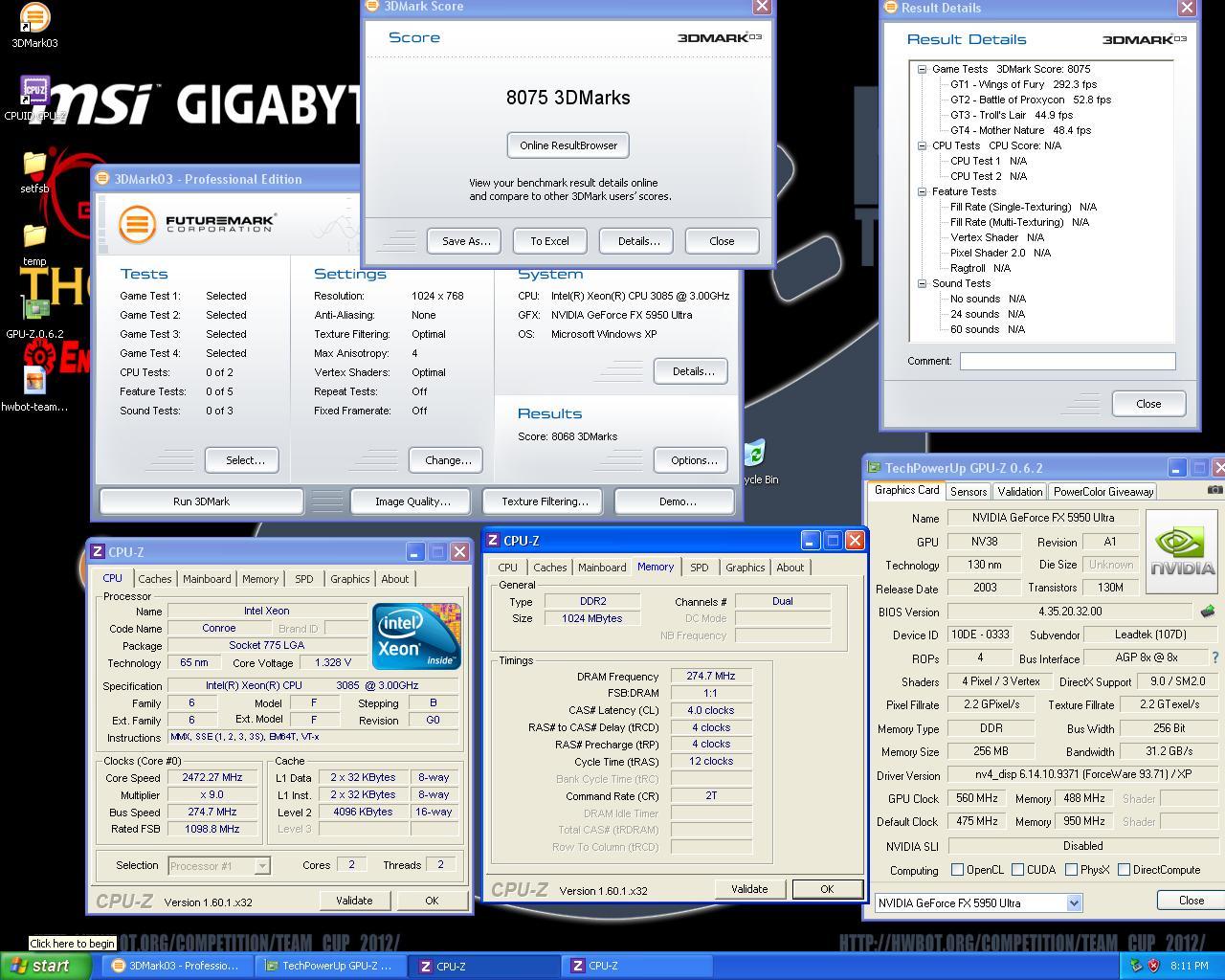
Task: Click the taskbar clock showing 8:11 PM
Action: coord(1189,966)
